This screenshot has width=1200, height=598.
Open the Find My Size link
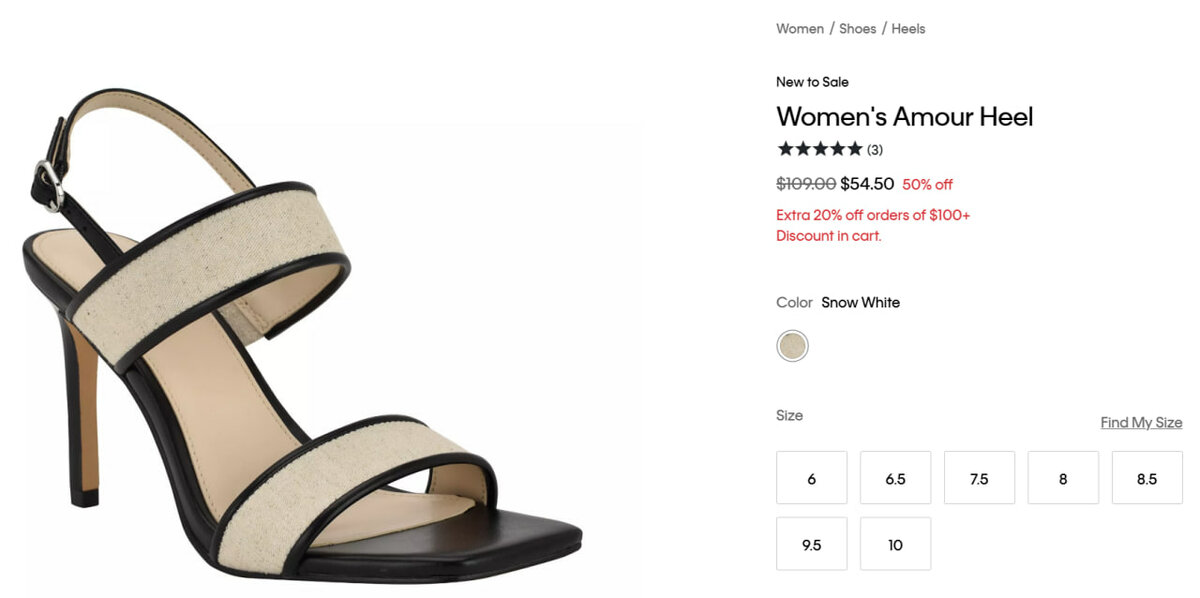click(x=1141, y=422)
